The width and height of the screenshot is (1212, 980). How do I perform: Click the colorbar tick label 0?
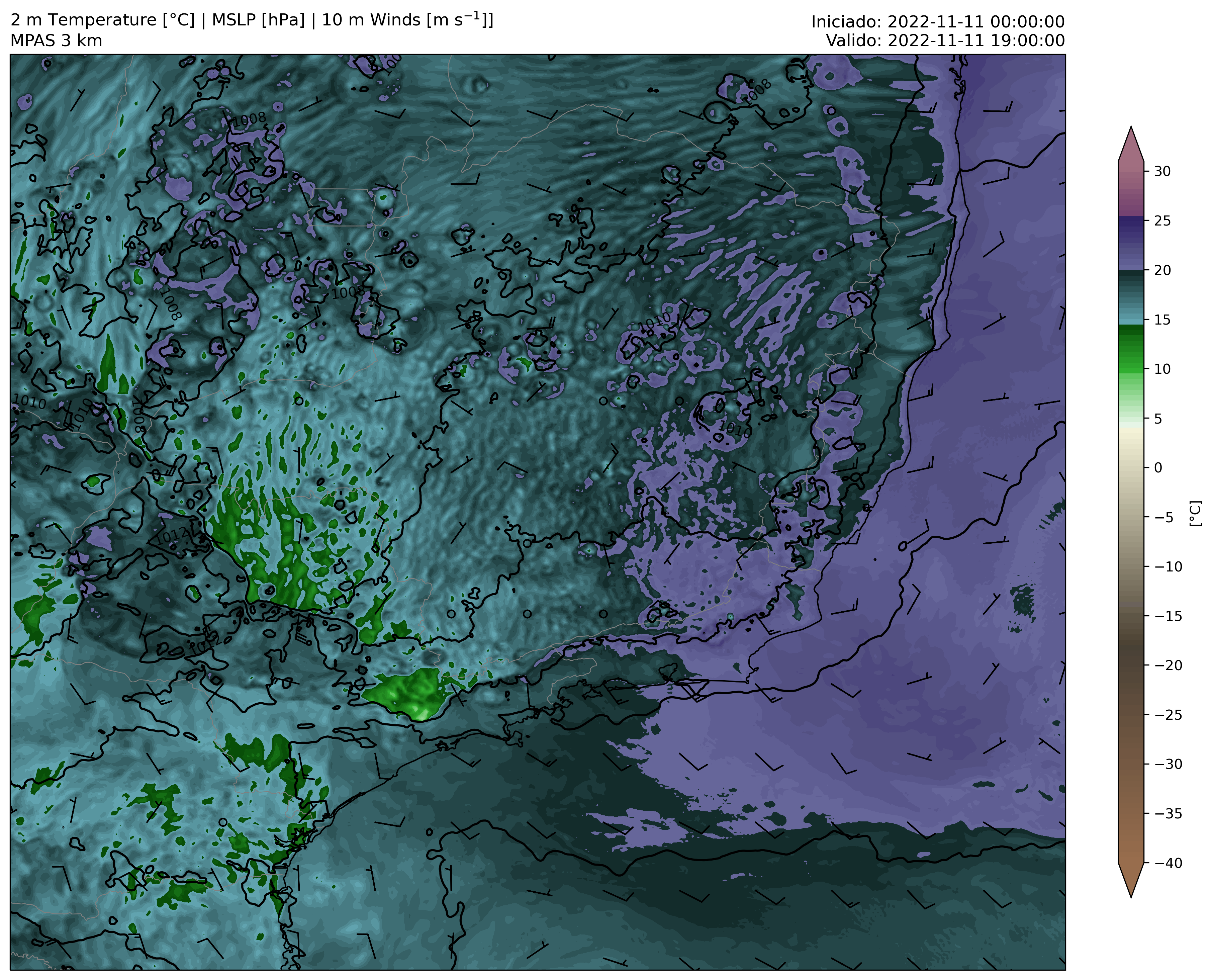pyautogui.click(x=1158, y=467)
